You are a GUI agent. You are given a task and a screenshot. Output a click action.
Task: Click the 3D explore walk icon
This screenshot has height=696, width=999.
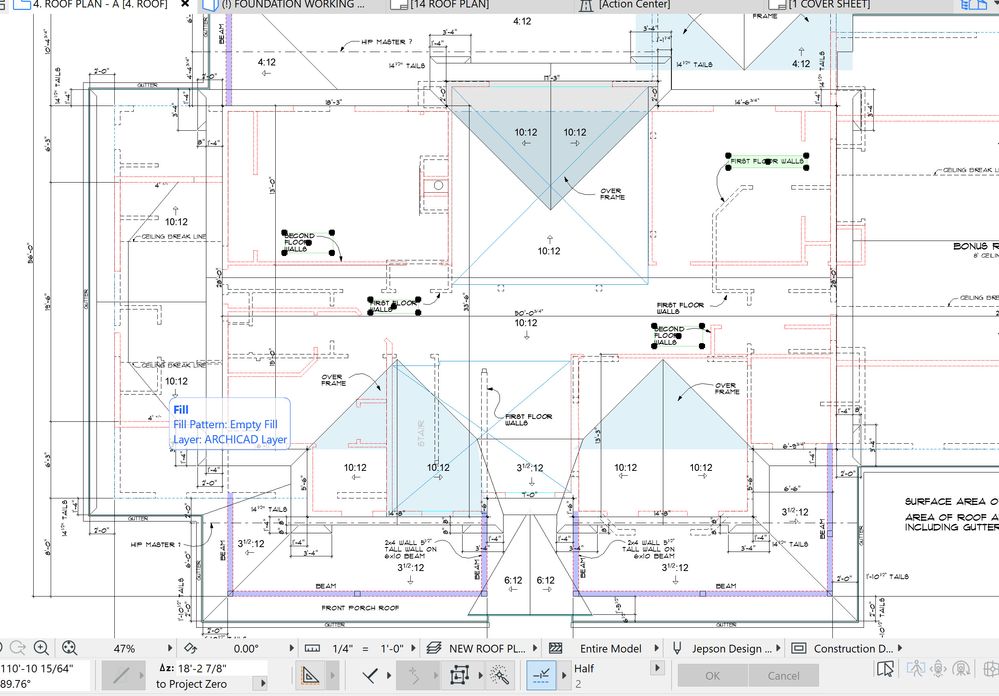coord(916,669)
